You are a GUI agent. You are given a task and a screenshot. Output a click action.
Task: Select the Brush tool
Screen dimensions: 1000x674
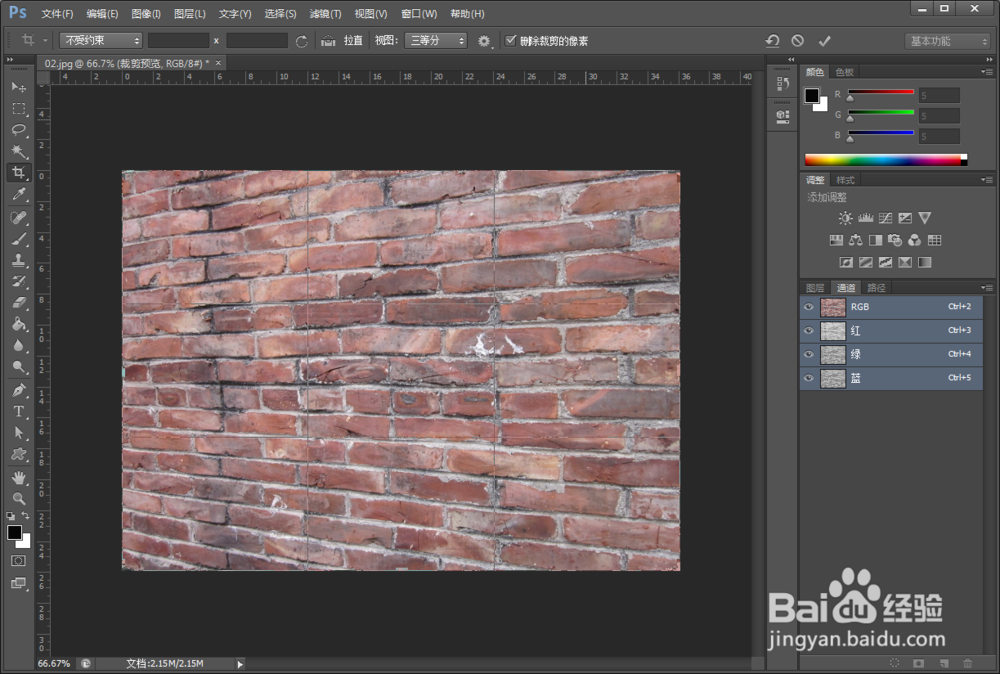pos(18,239)
